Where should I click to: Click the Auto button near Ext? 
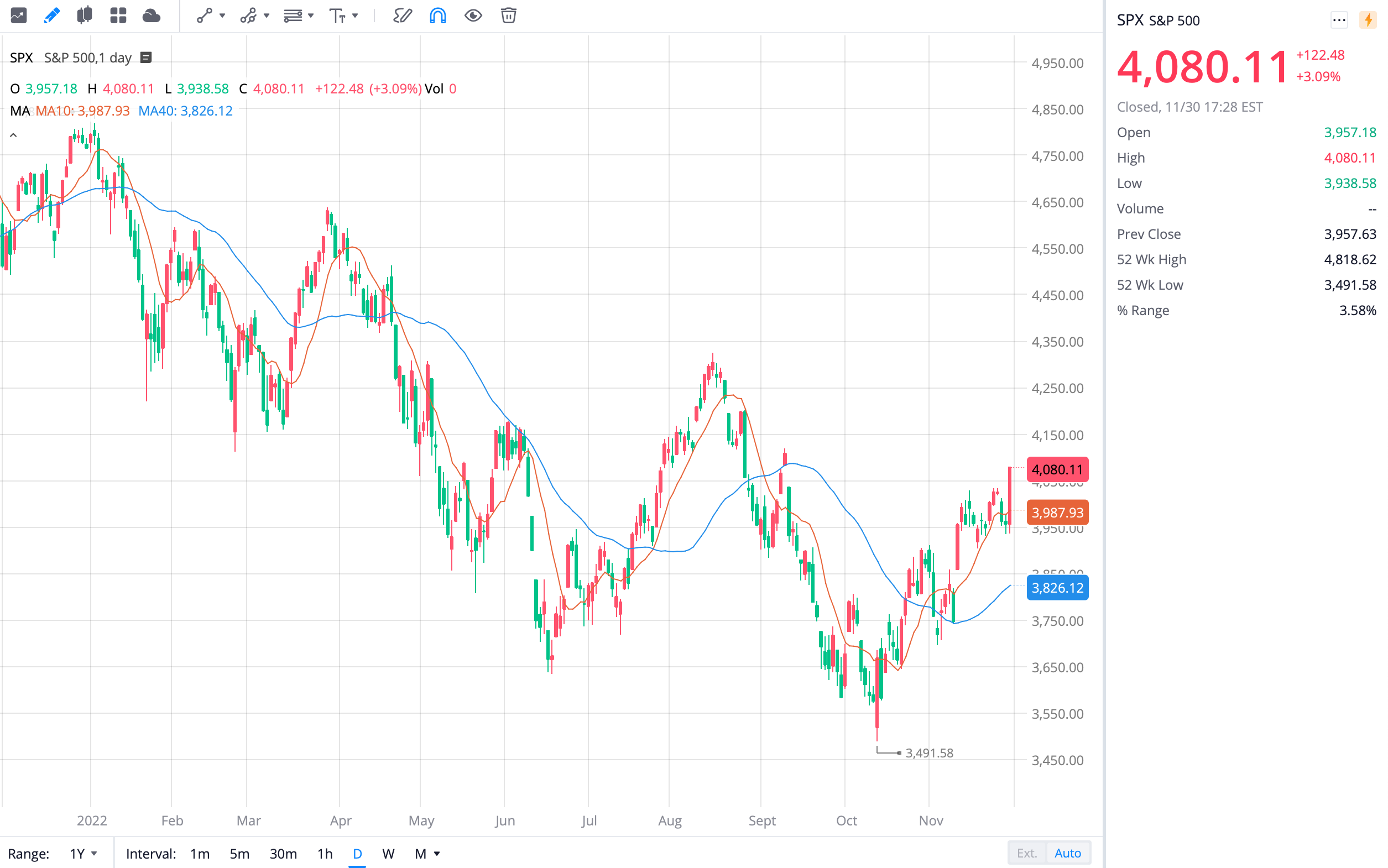(1067, 853)
